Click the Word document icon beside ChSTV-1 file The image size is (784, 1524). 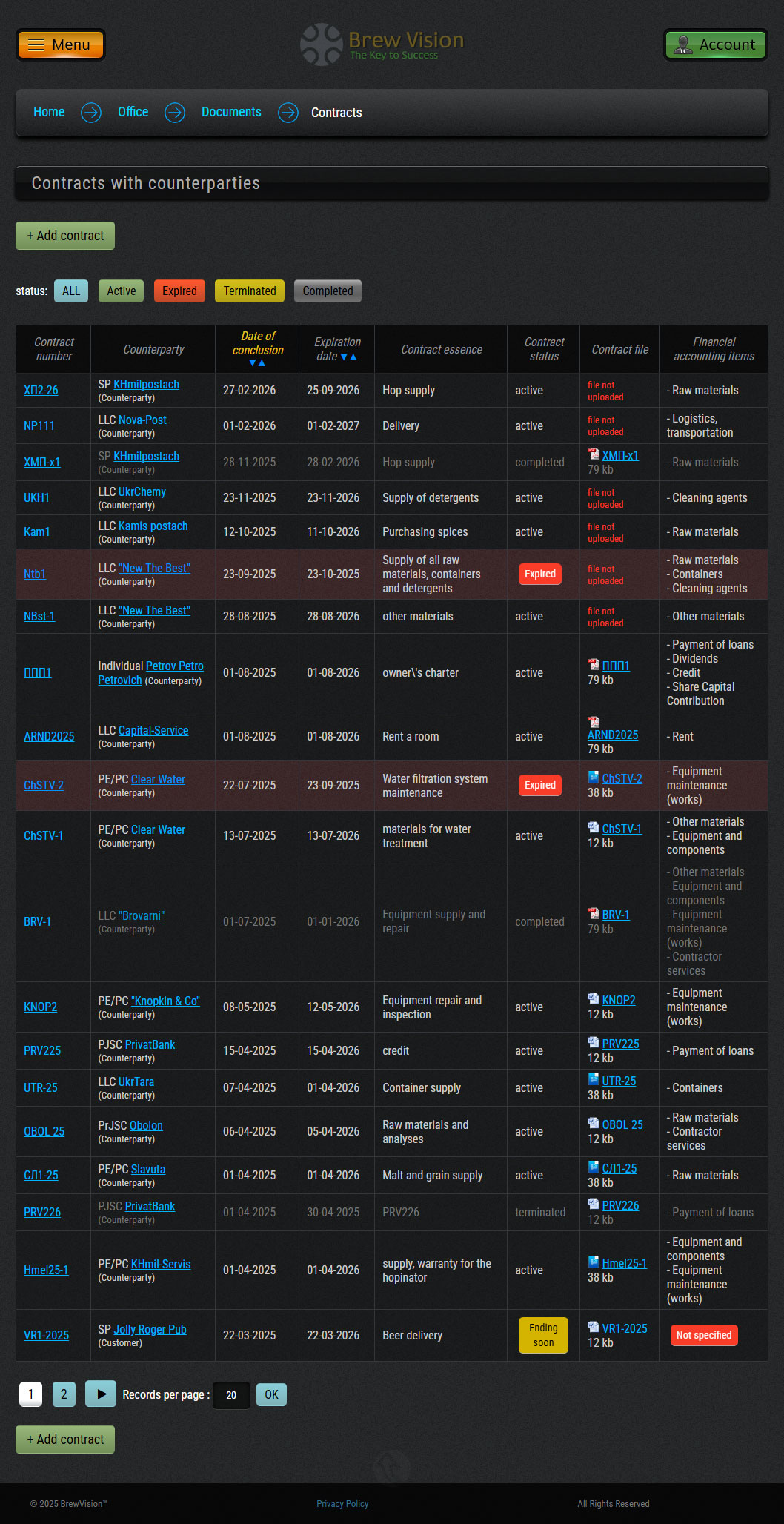click(594, 828)
